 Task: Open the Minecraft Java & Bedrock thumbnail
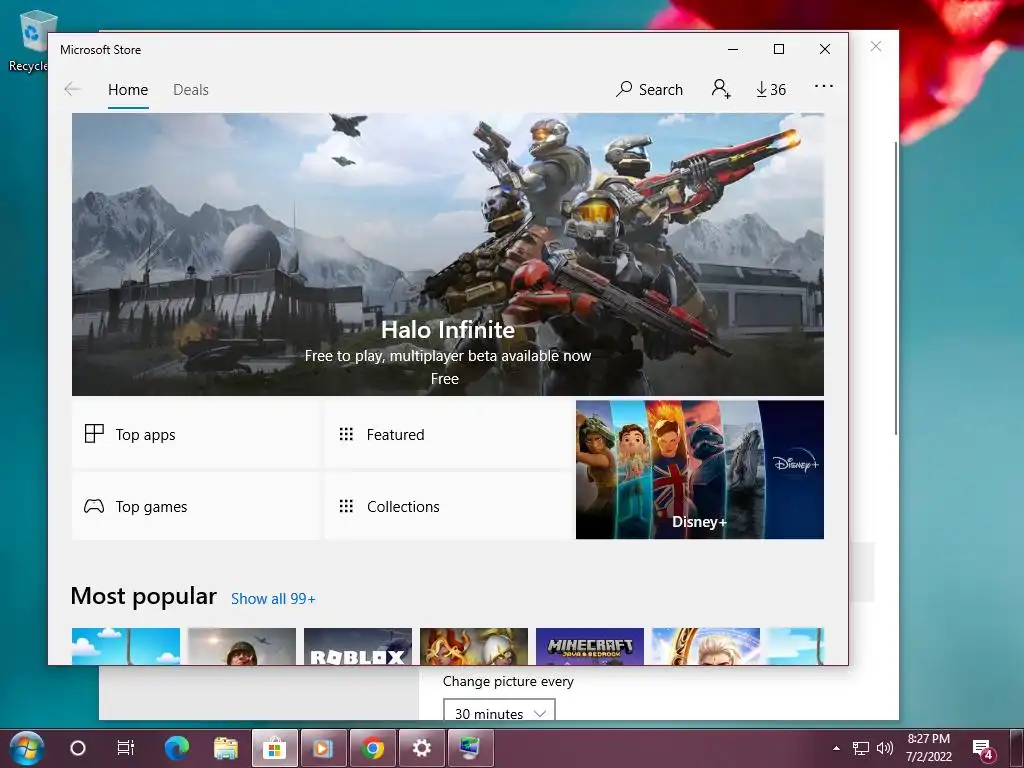pos(590,647)
